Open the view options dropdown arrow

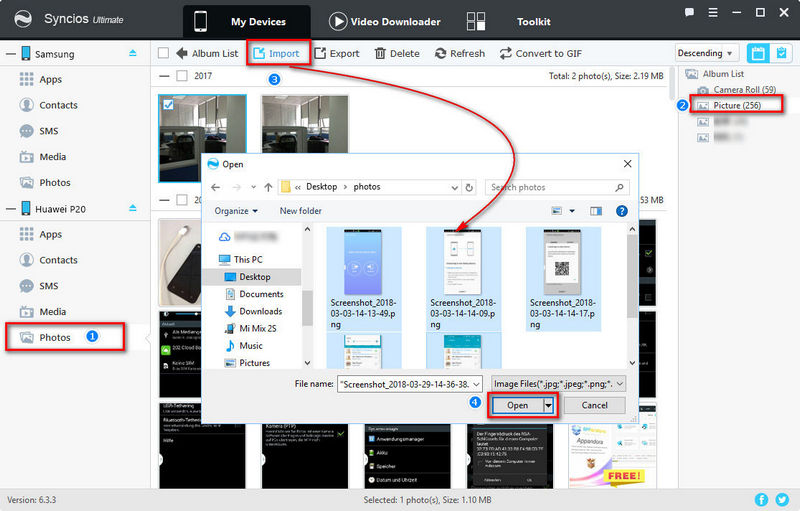coord(572,211)
